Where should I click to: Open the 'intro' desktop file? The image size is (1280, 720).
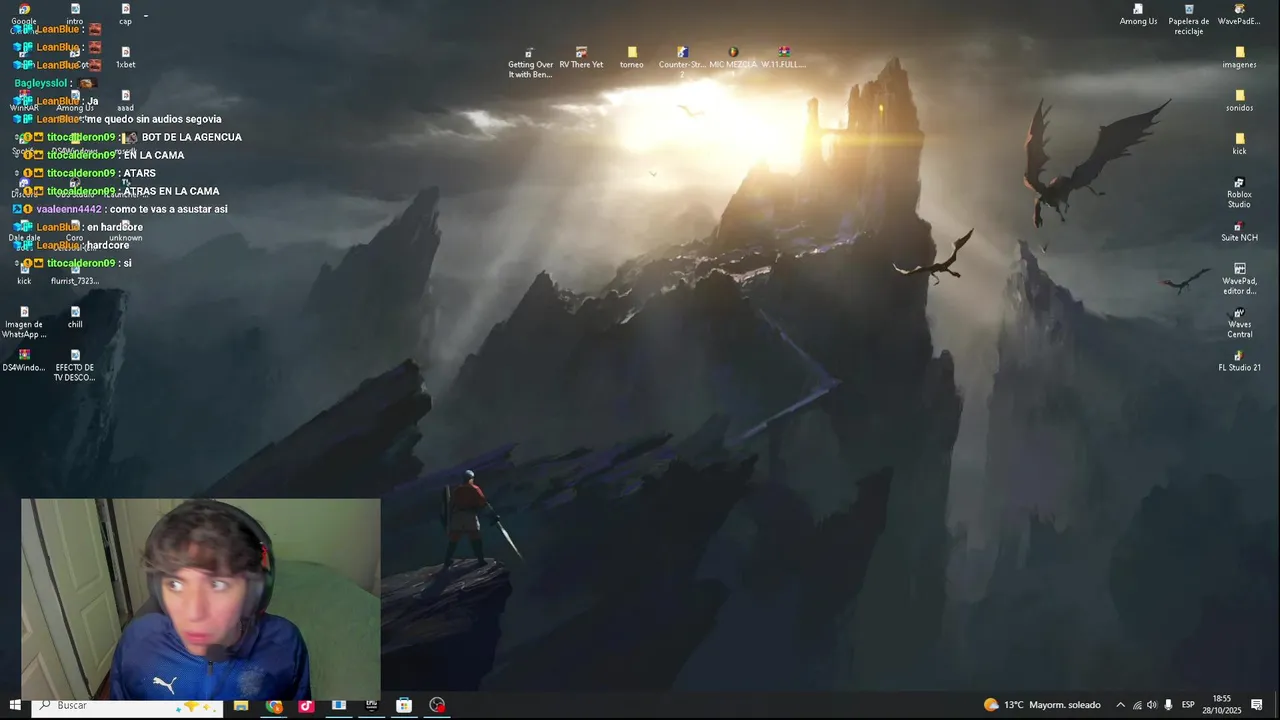coord(75,14)
